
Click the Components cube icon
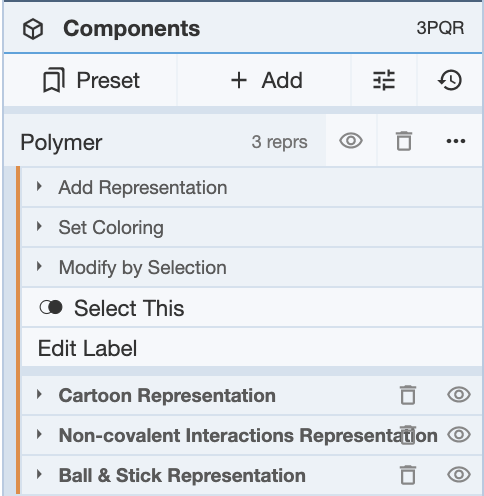33,29
